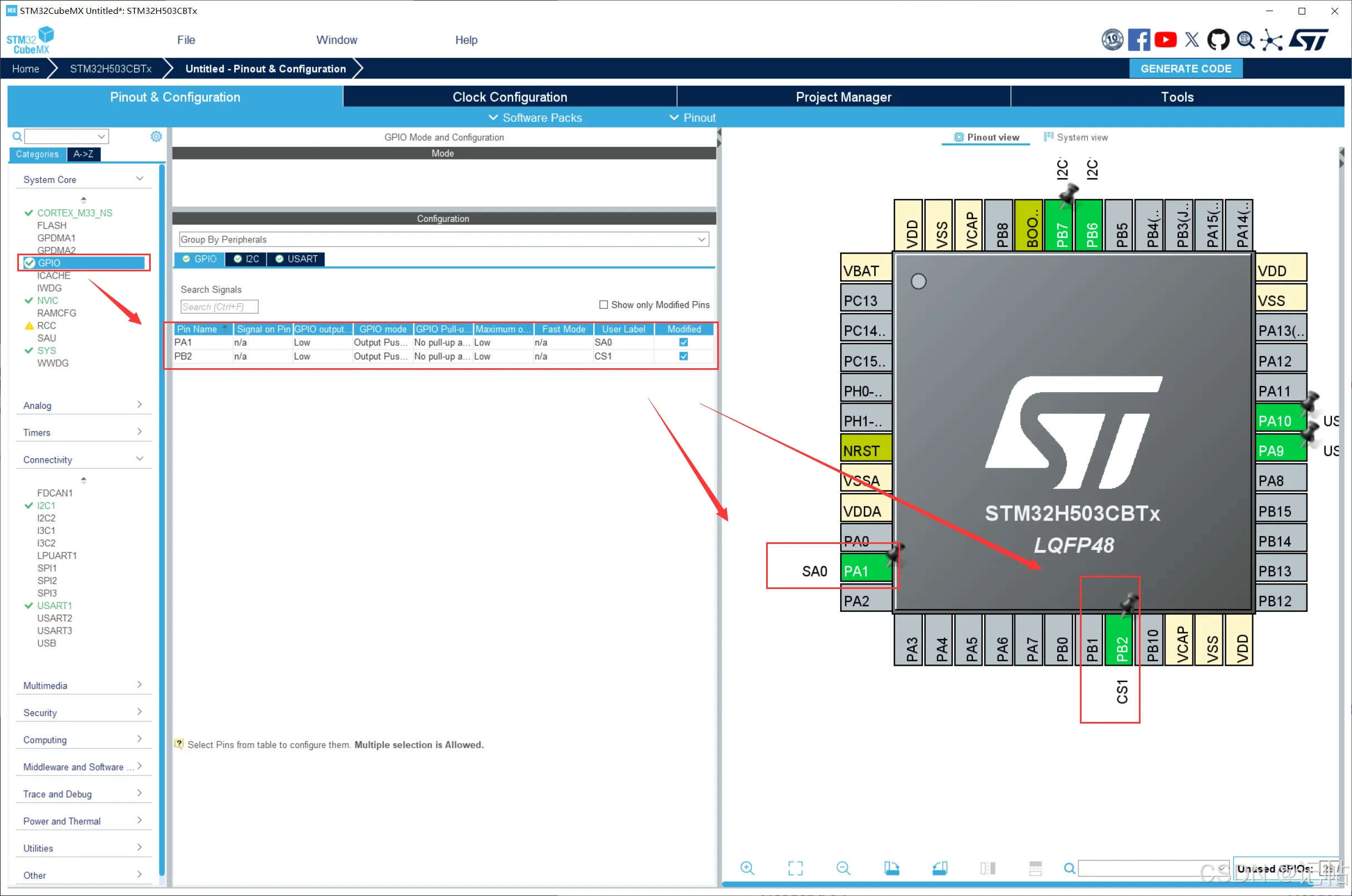
Task: Select USART1 under Connectivity
Action: click(x=55, y=606)
